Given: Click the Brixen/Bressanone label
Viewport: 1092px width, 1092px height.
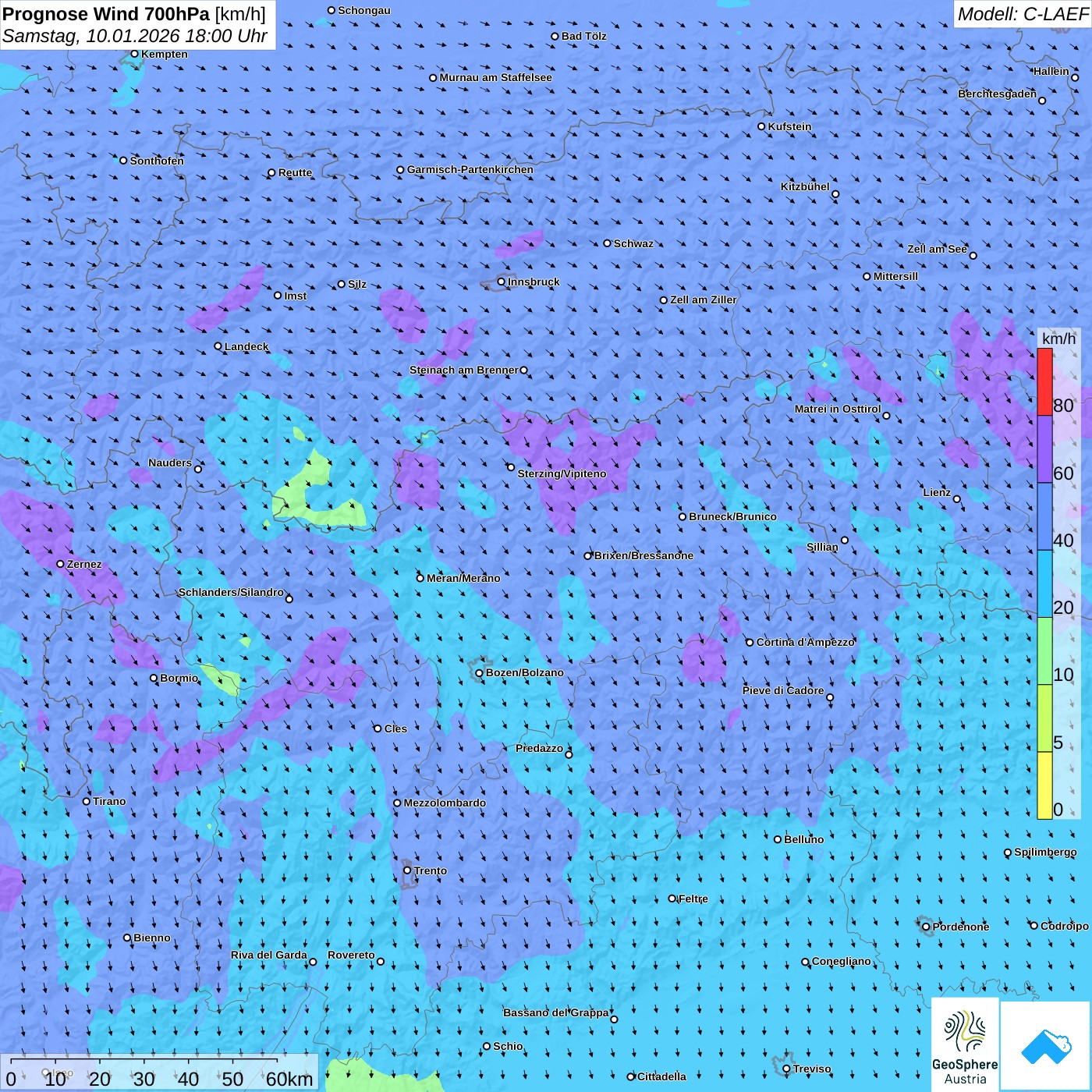Looking at the screenshot, I should [643, 555].
